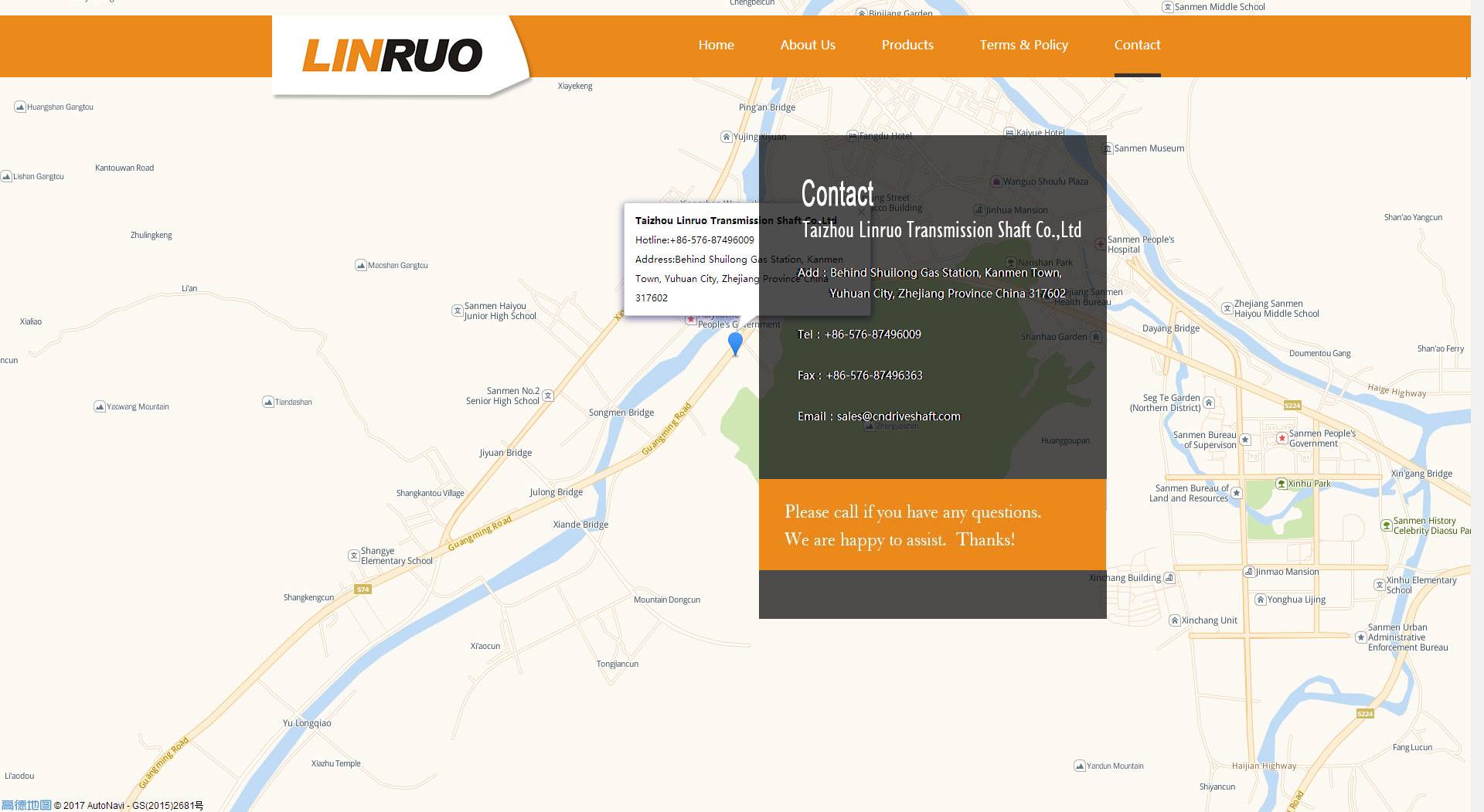Viewport: 1484px width, 812px height.
Task: Select the Tiandashan mountain icon
Action: tap(268, 402)
